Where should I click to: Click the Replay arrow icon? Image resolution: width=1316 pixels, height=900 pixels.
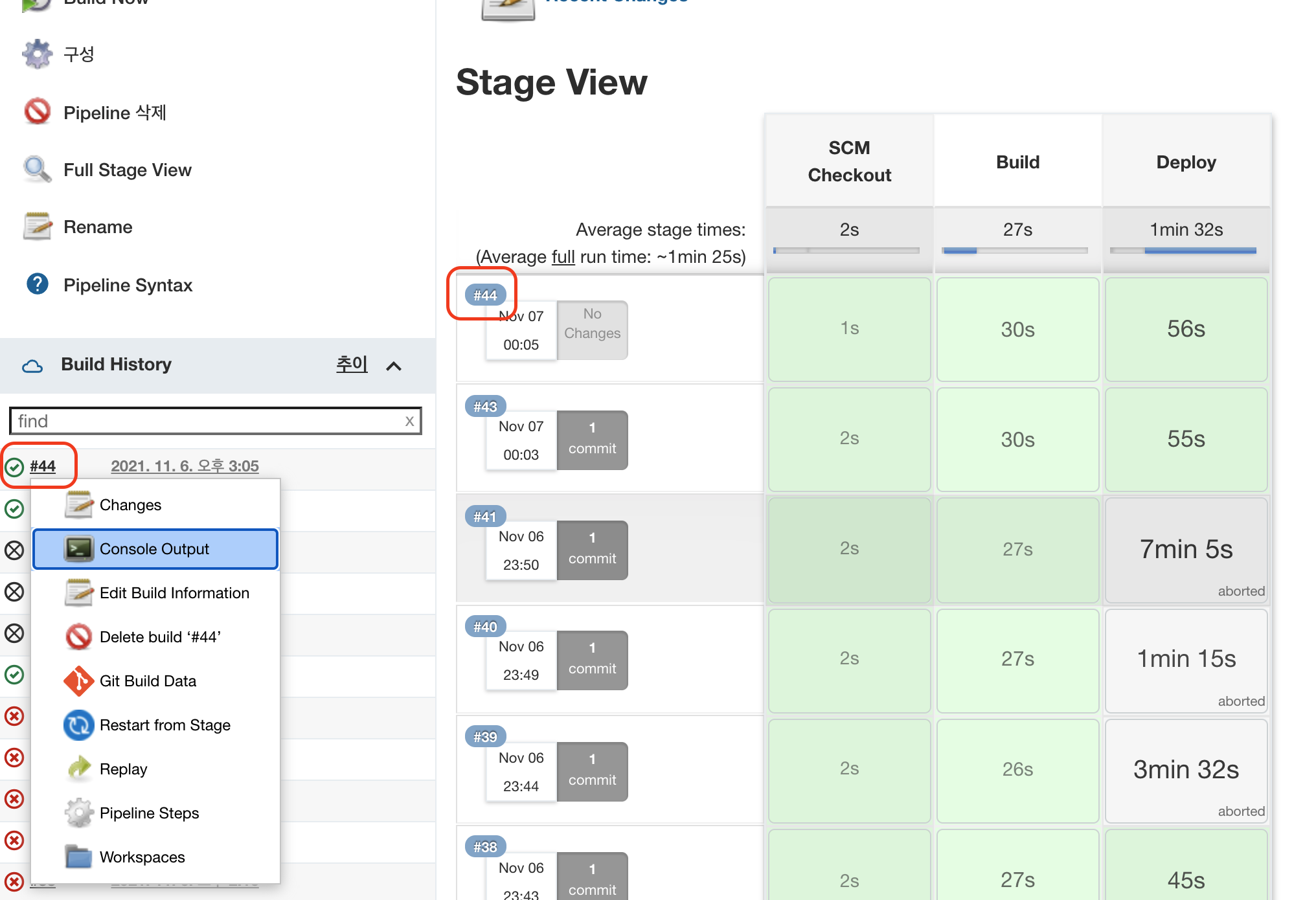(x=79, y=769)
